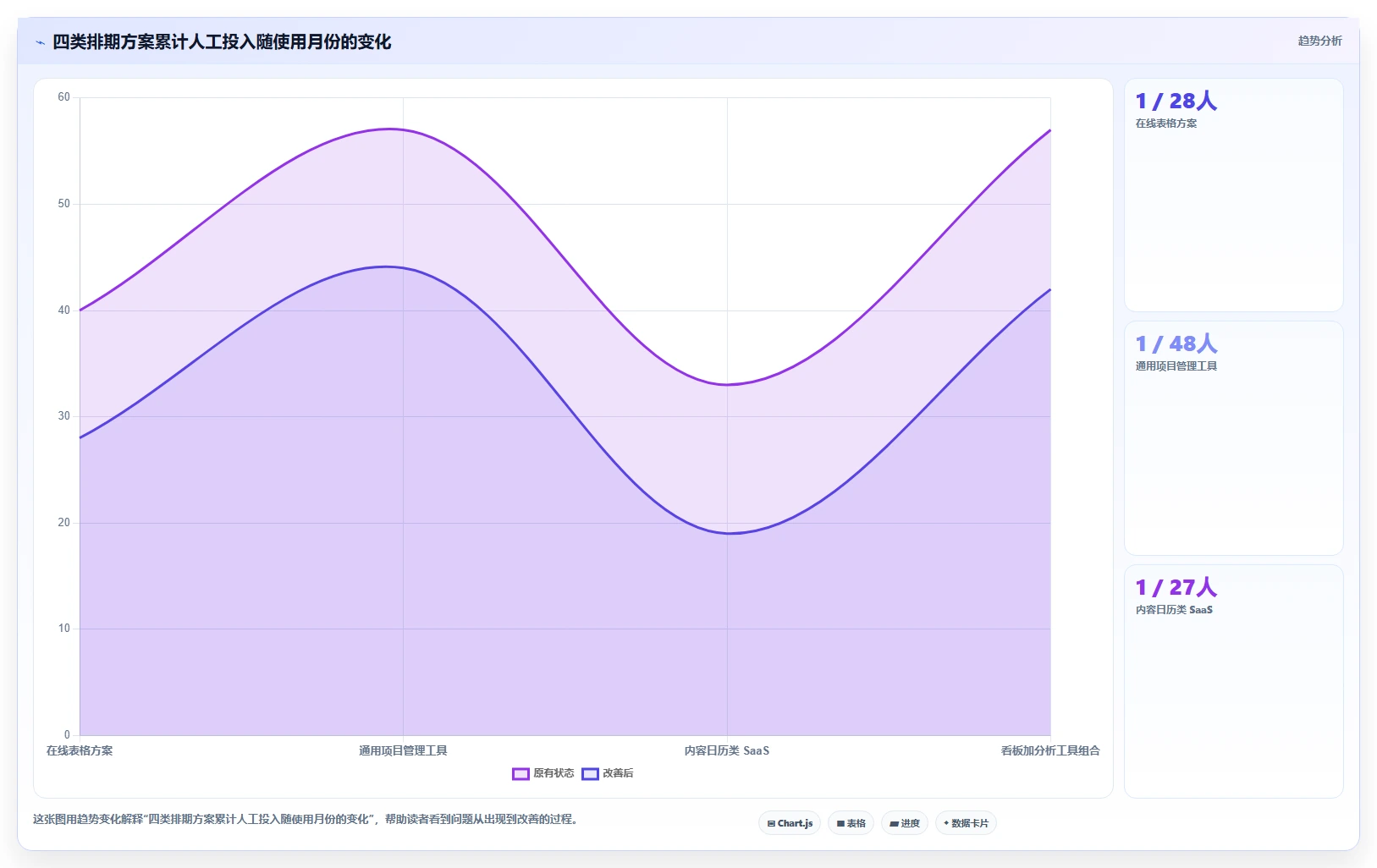Screen dimensions: 1377x868
Task: Click the 看板加分析工具组合 x-axis label
Action: pos(1050,750)
